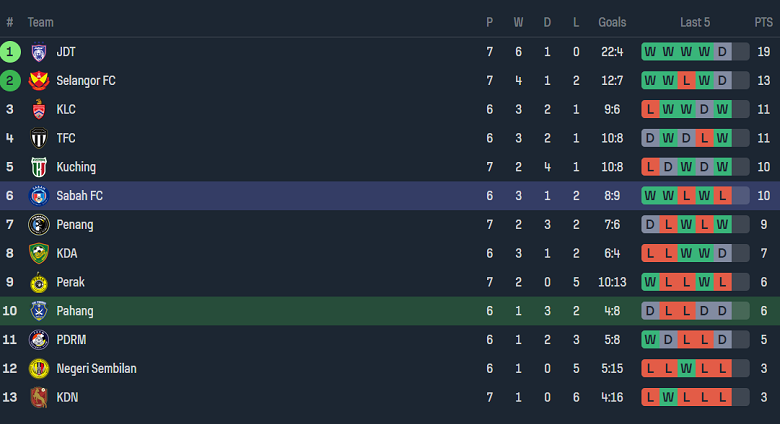Open the TFC team page link

coord(66,139)
